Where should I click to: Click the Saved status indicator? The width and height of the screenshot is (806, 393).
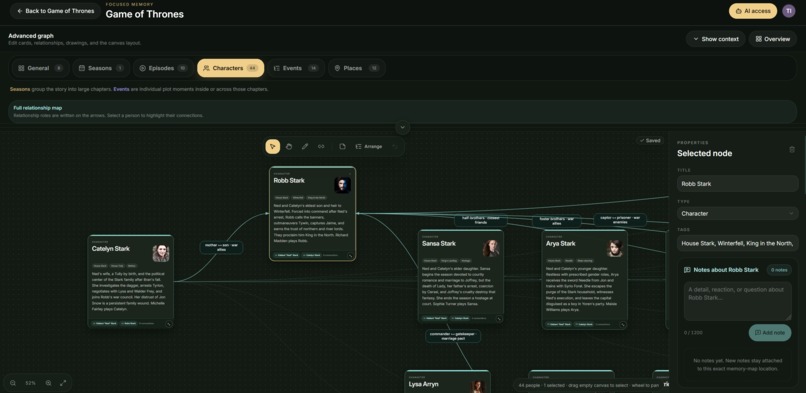(x=650, y=140)
